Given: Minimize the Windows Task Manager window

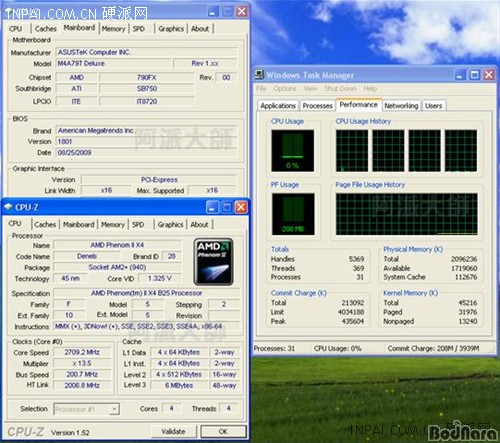Looking at the screenshot, I should point(460,75).
